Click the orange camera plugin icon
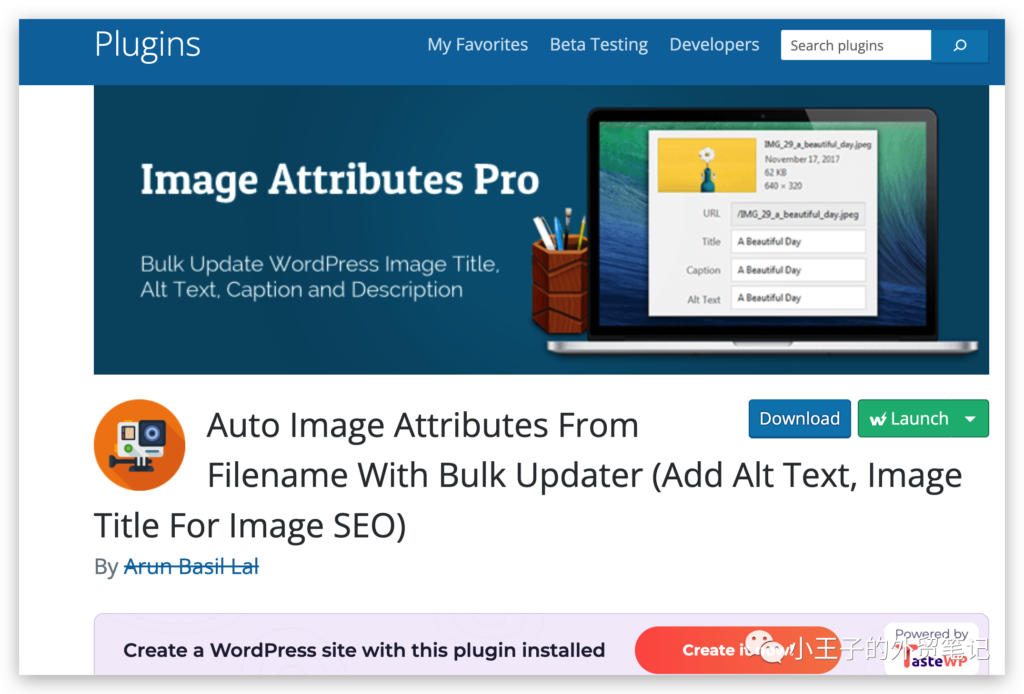Screen dimensions: 1024x694 point(139,445)
